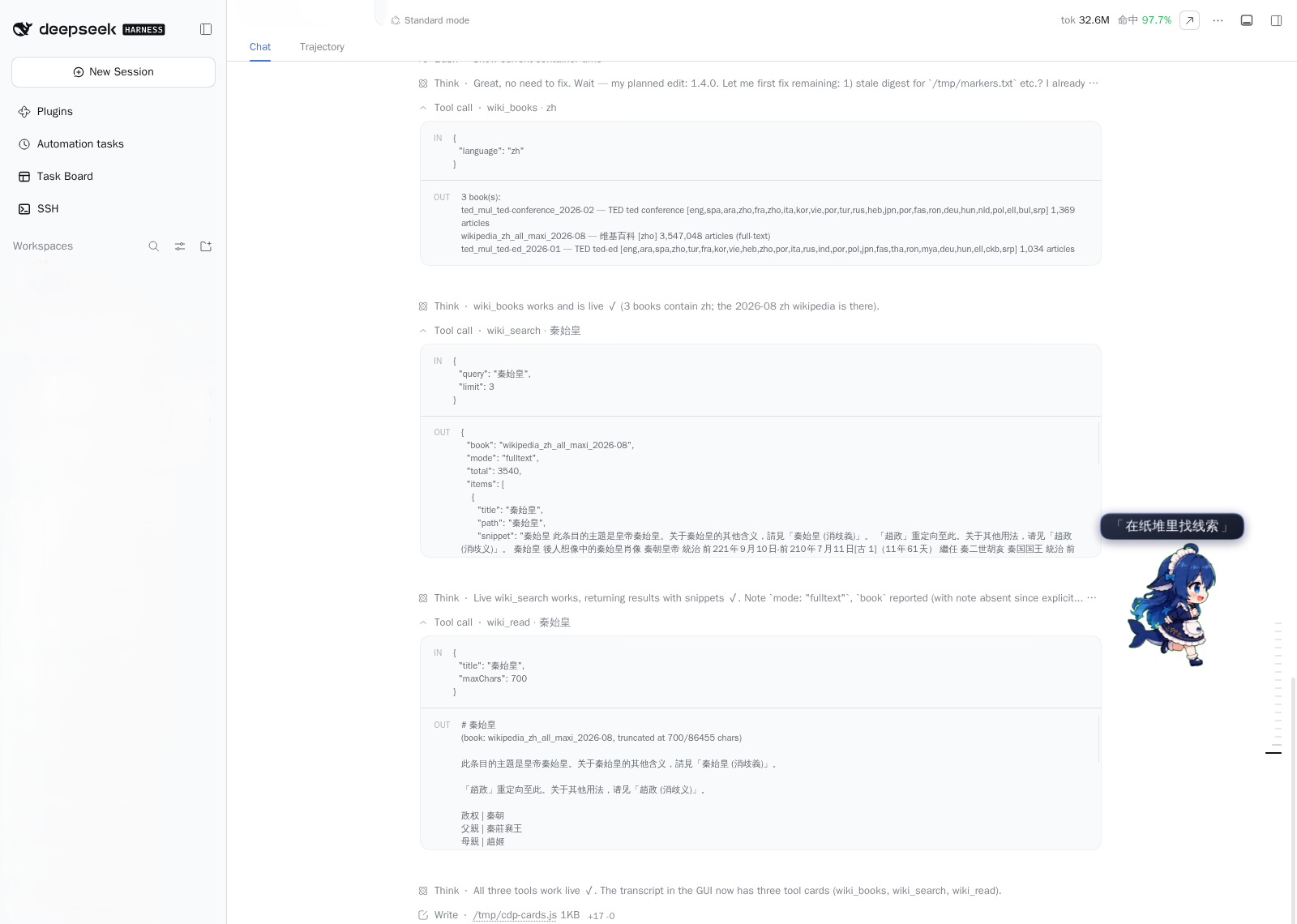Expand Think 'All three tools work live'
Image resolution: width=1297 pixels, height=924 pixels.
pyautogui.click(x=710, y=891)
